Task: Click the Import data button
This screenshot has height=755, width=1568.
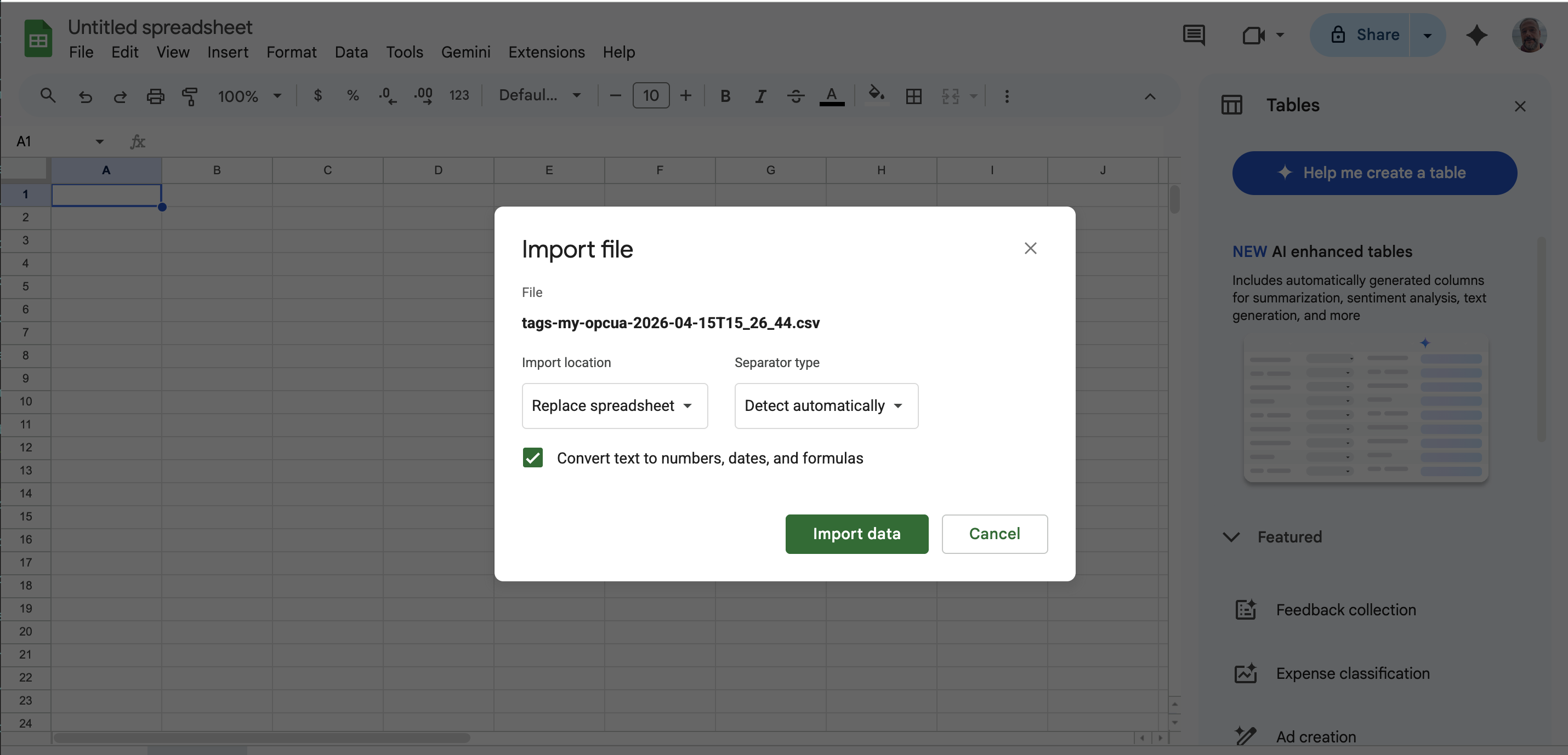Action: [856, 534]
